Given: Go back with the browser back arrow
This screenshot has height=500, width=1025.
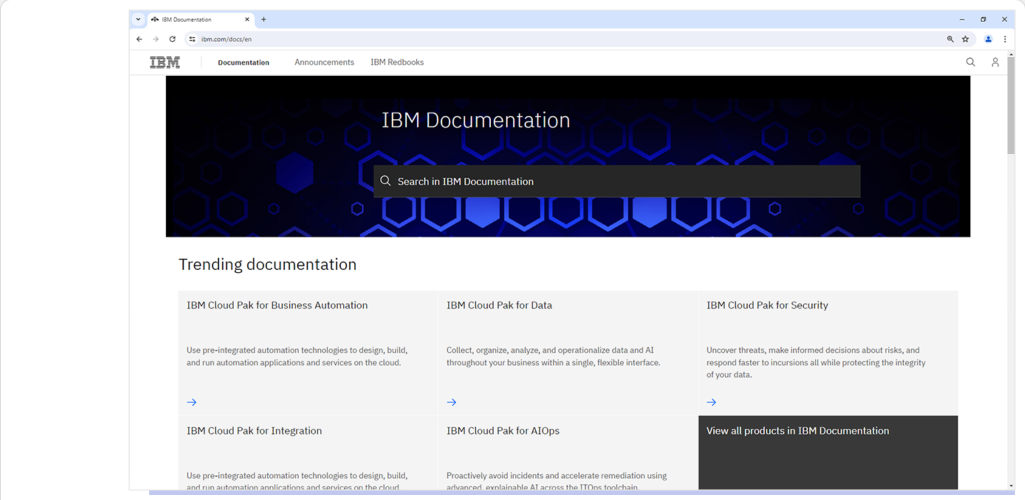Looking at the screenshot, I should point(139,39).
